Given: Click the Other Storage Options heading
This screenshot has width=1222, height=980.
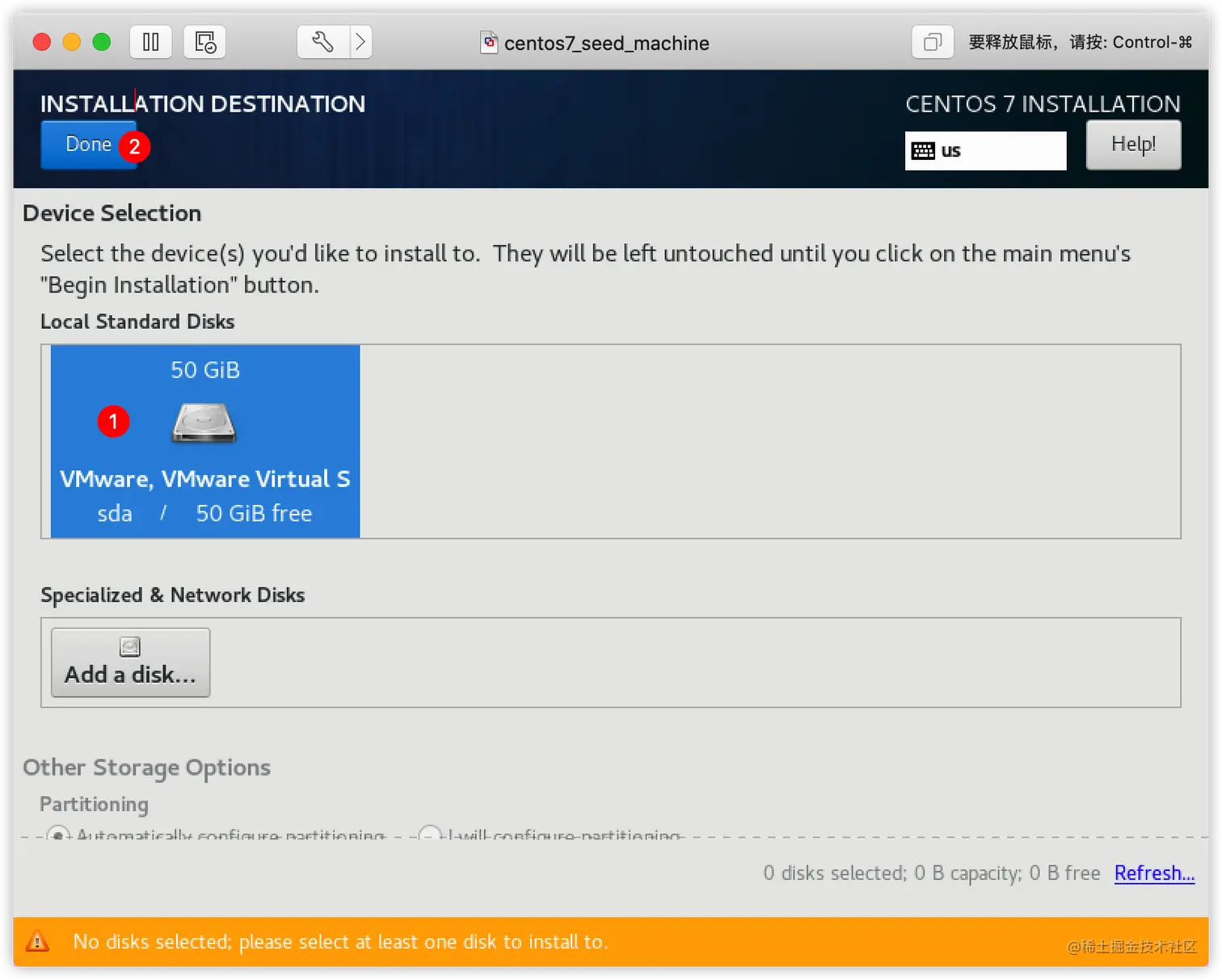Looking at the screenshot, I should click(x=146, y=768).
